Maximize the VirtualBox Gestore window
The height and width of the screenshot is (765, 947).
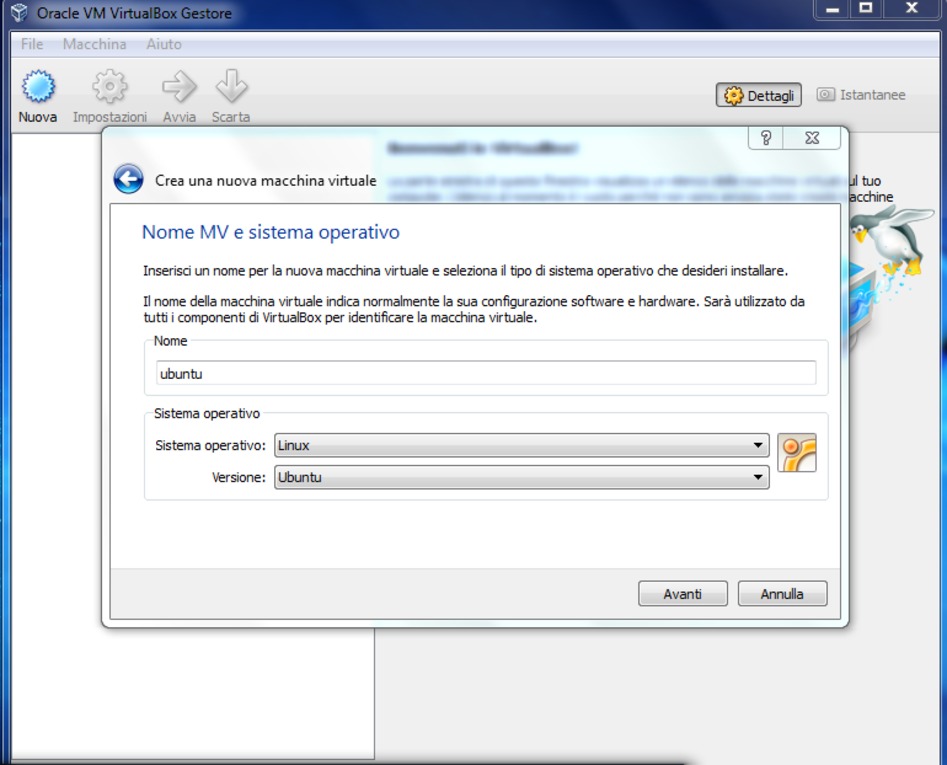coord(866,9)
